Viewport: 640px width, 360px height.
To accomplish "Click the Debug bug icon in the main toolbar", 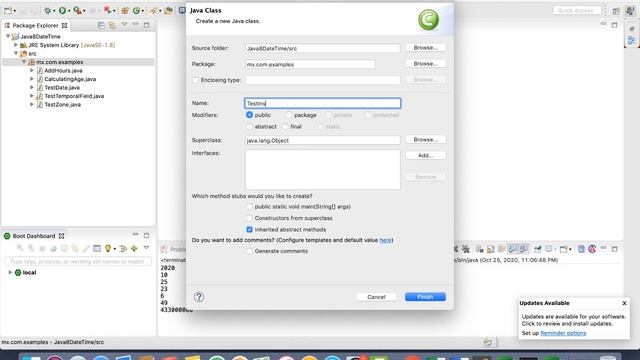I will (47, 10).
